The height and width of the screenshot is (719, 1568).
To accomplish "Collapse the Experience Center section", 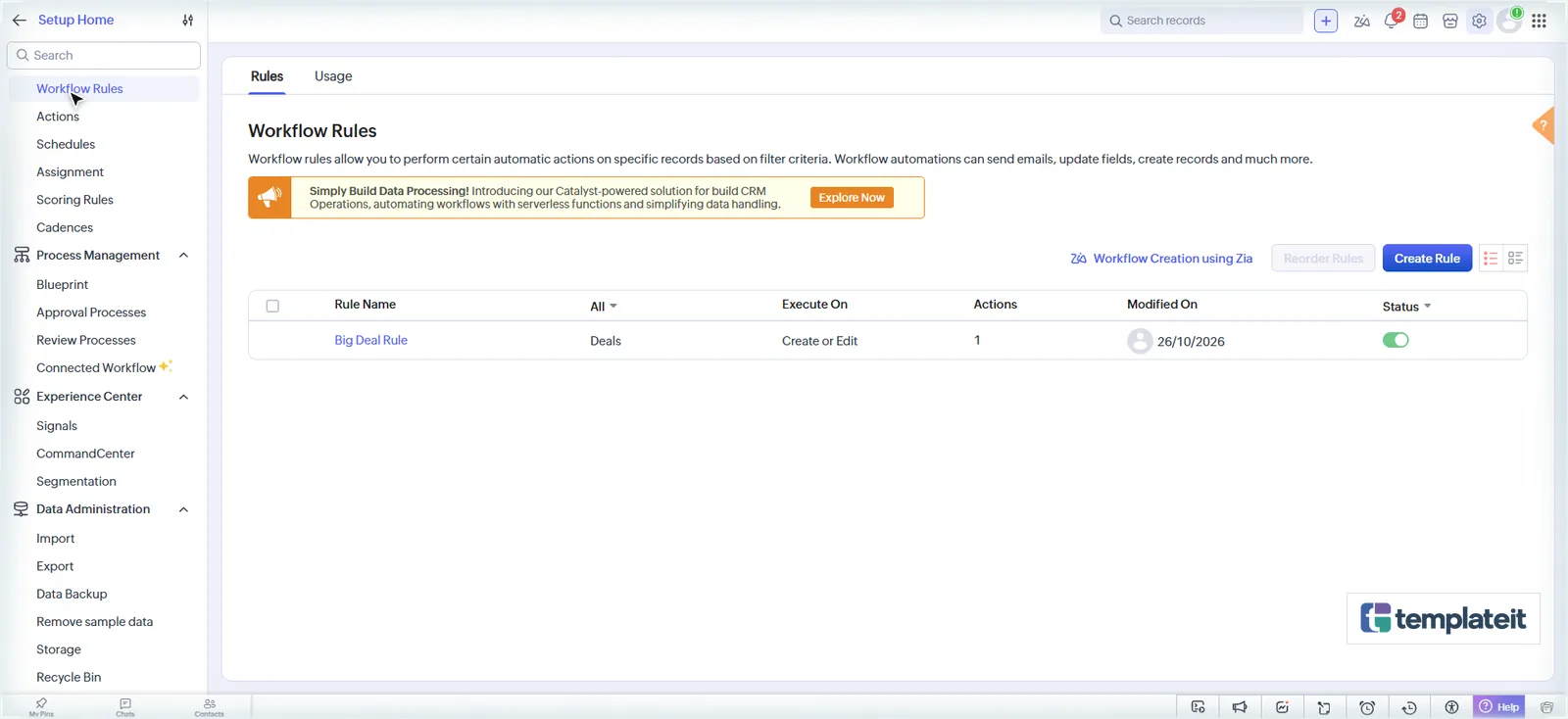I will pos(183,397).
